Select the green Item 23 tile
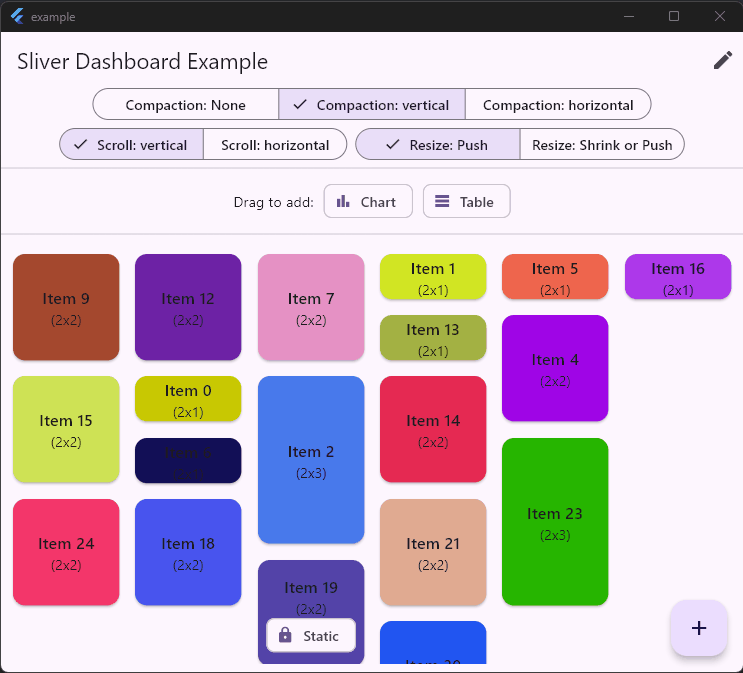This screenshot has width=743, height=673. (x=555, y=522)
